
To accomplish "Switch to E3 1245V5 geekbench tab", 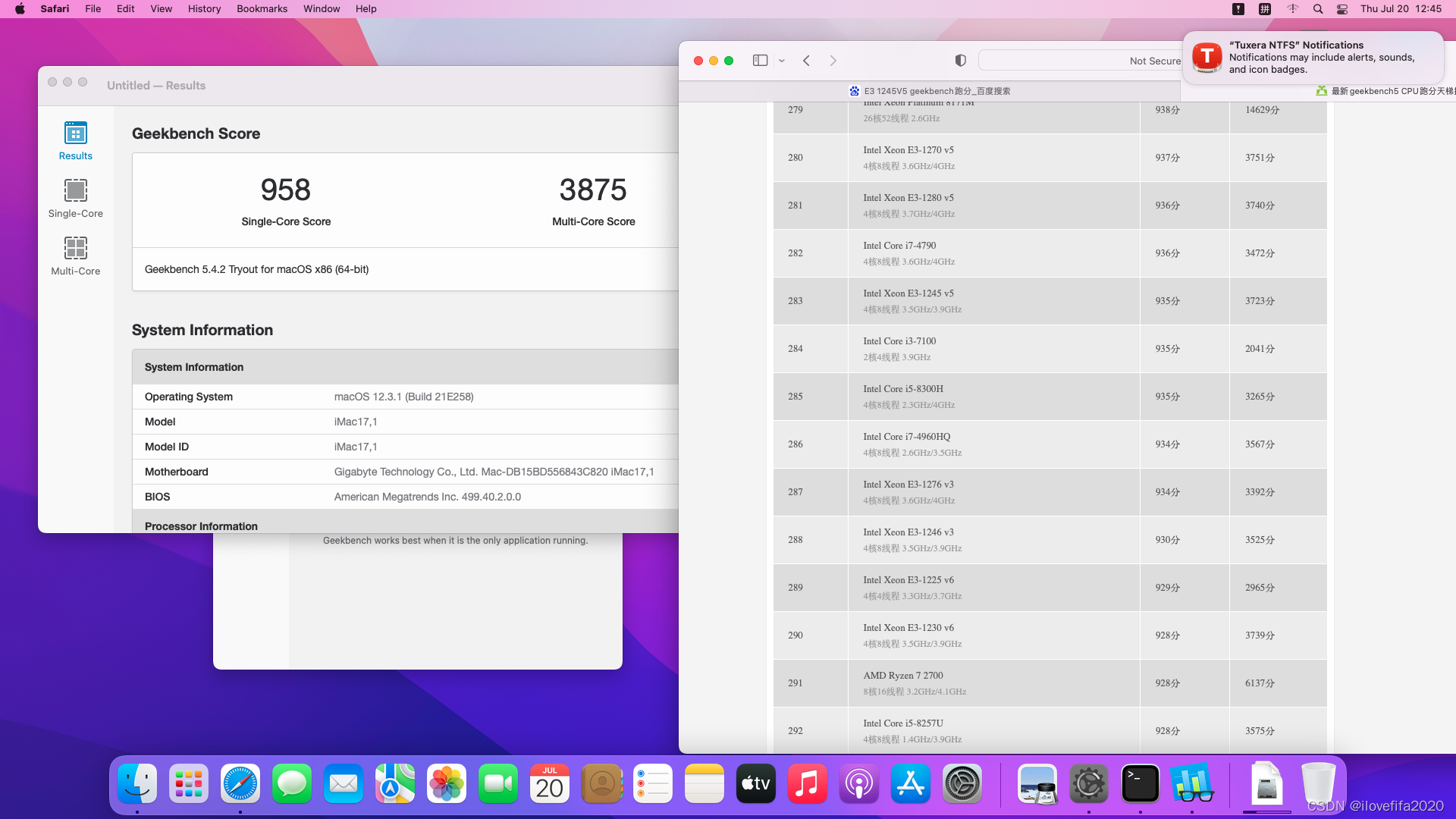I will pyautogui.click(x=929, y=91).
